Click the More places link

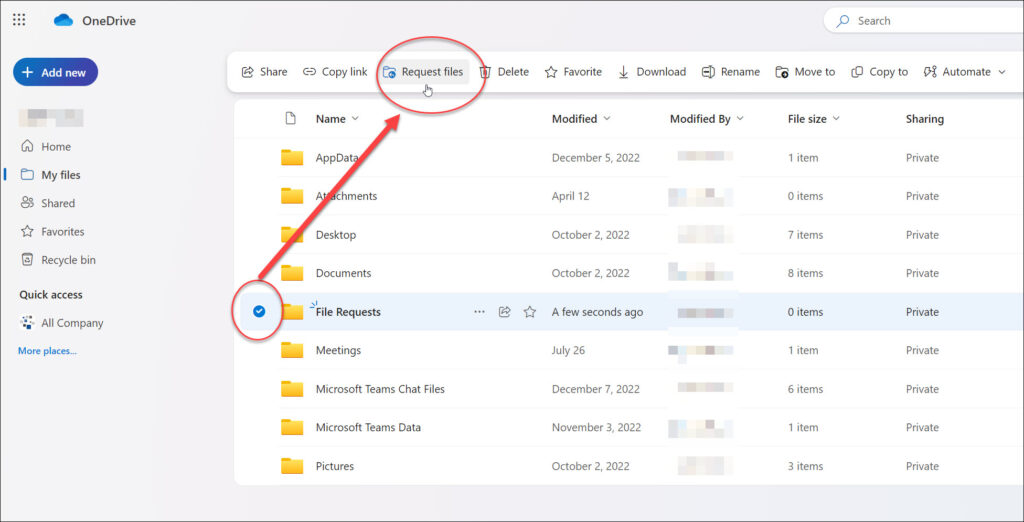click(x=47, y=351)
